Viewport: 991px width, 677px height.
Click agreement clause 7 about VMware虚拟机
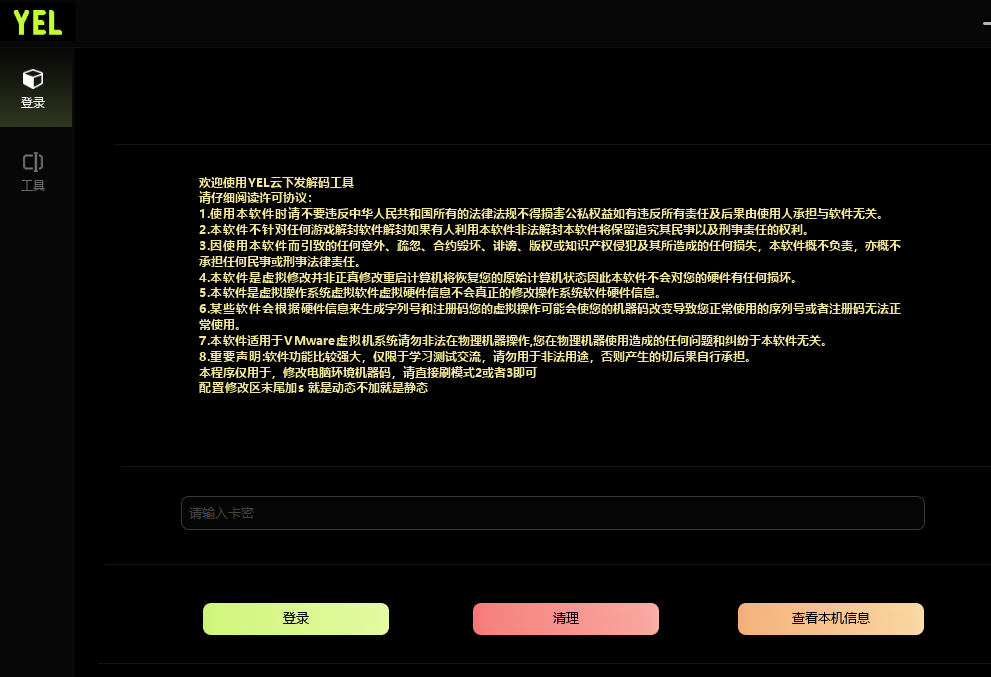point(512,341)
